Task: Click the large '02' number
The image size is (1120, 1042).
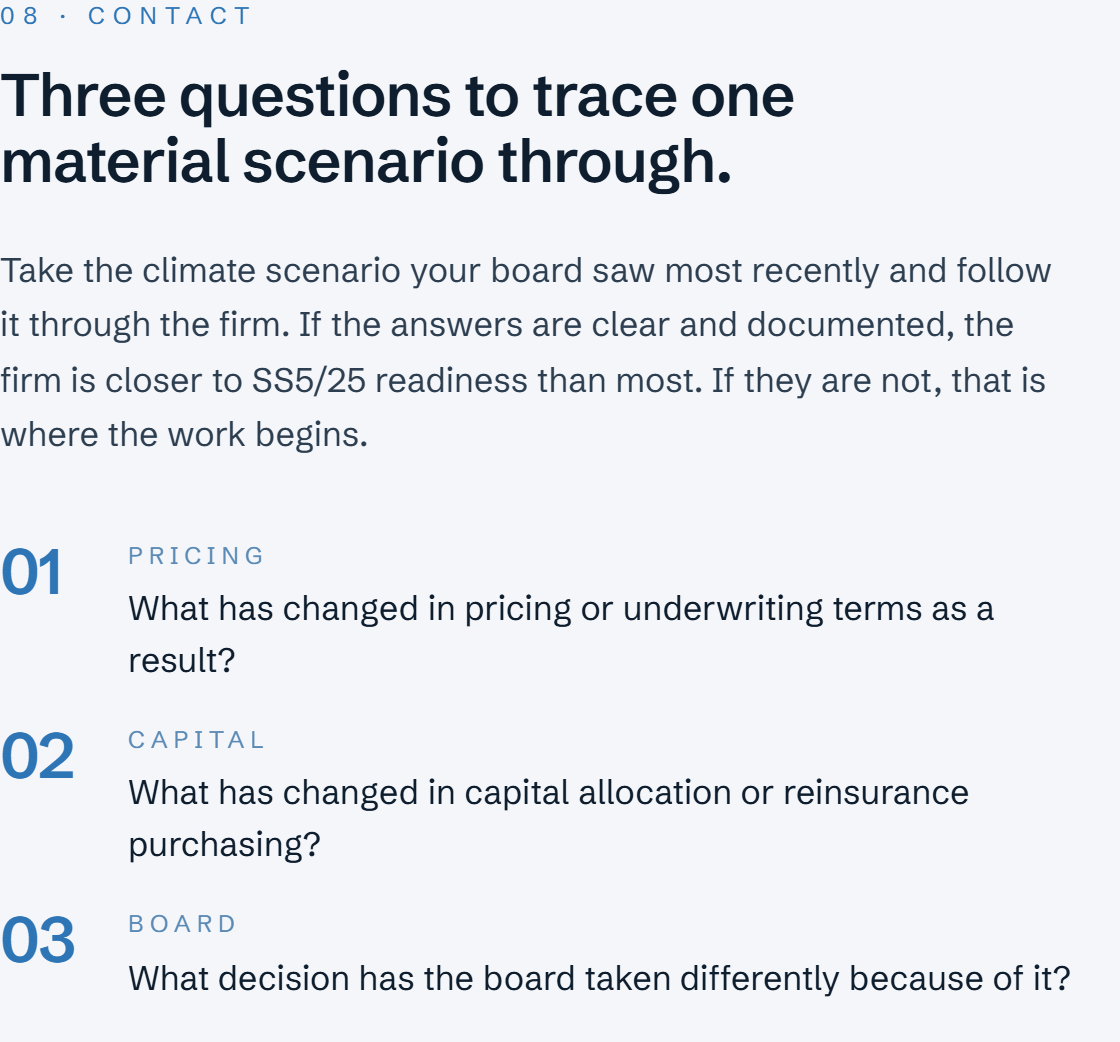Action: click(37, 756)
